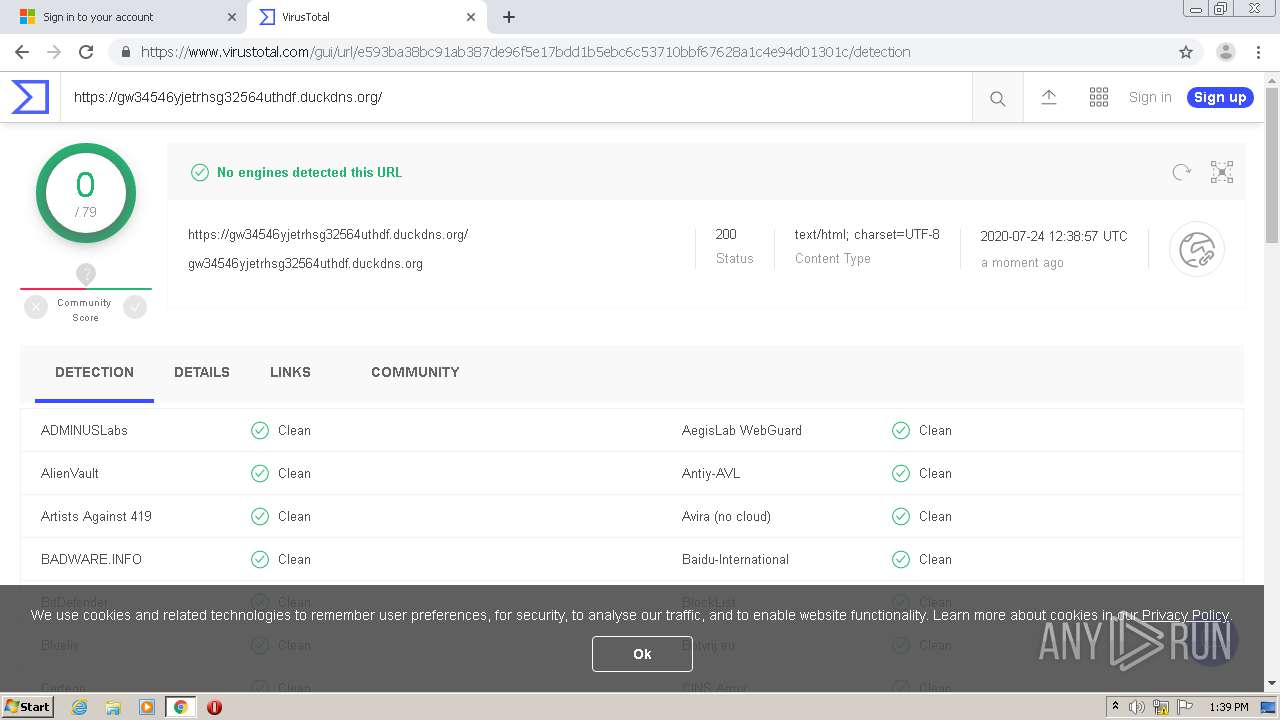Click the site padlock icon
1280x720 pixels.
tap(125, 52)
